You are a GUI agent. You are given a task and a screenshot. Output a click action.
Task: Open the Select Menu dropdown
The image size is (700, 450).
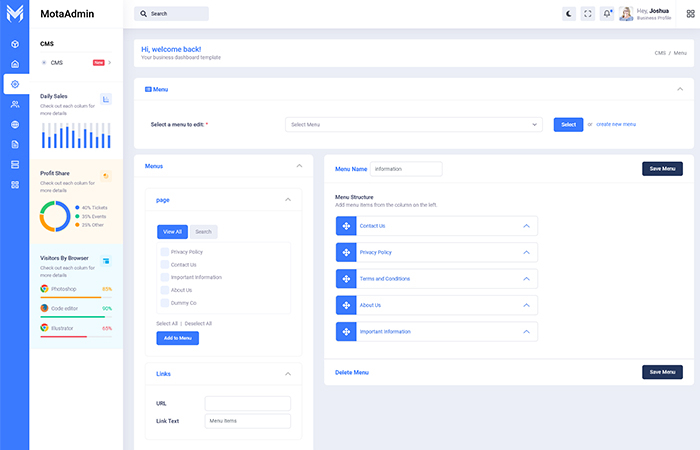[x=413, y=125]
